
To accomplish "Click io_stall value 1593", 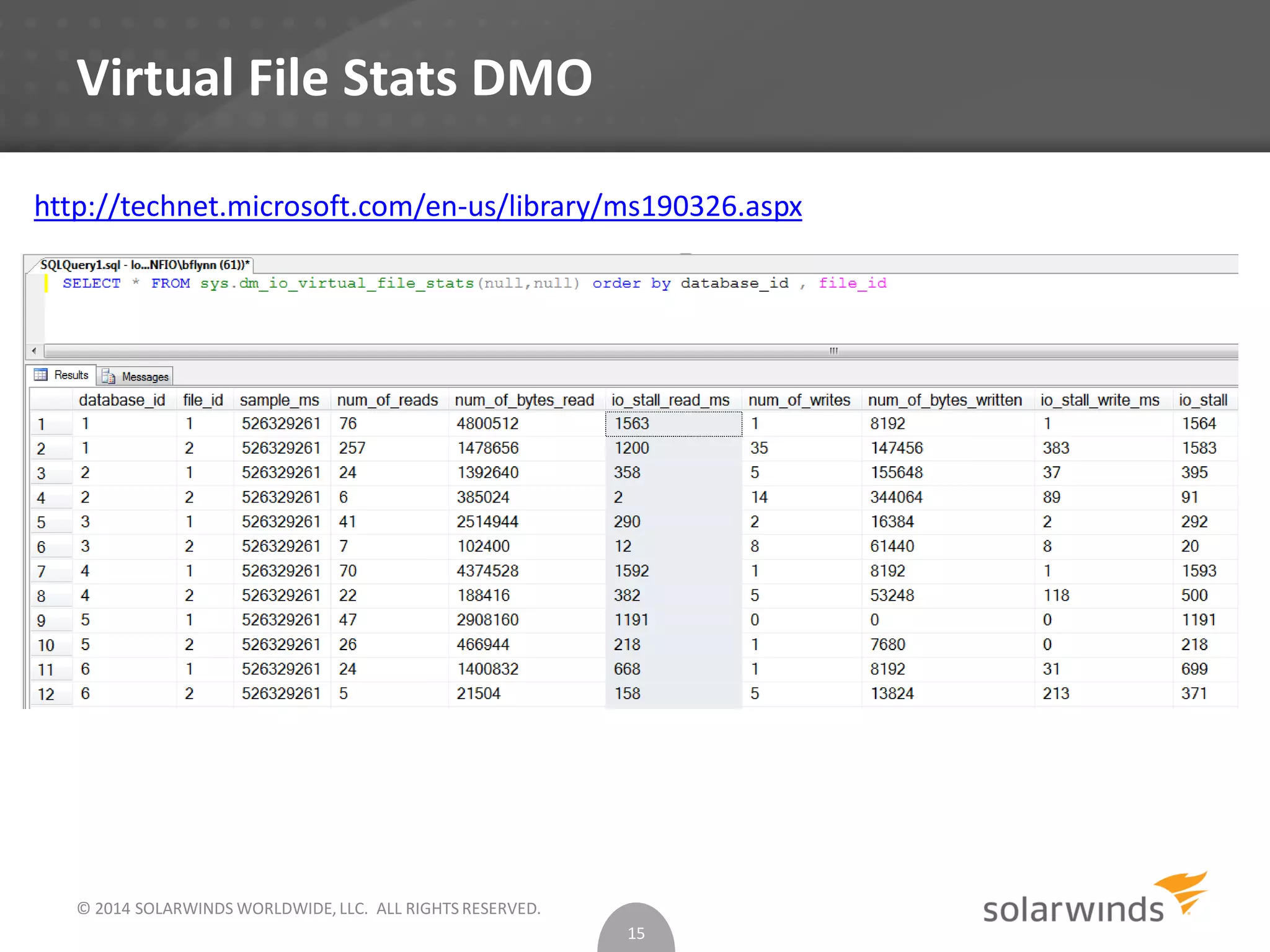I will [1199, 571].
